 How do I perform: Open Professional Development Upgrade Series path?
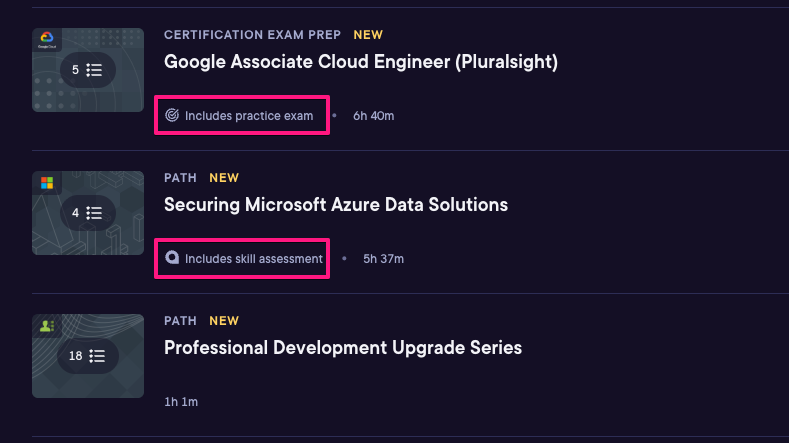pyautogui.click(x=343, y=348)
